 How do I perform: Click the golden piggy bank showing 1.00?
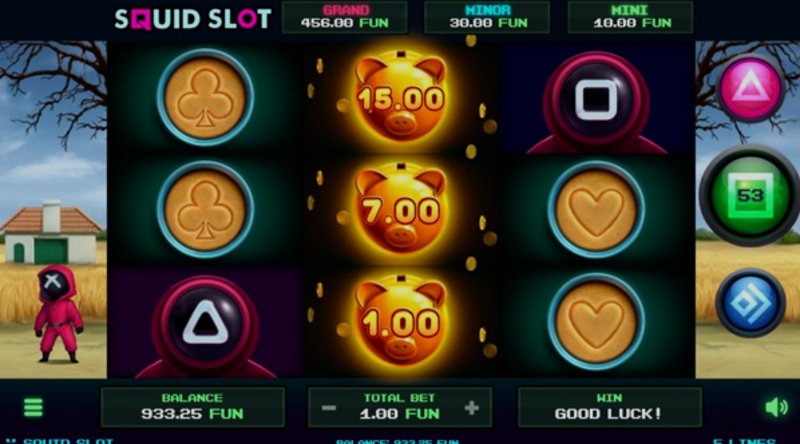401,320
